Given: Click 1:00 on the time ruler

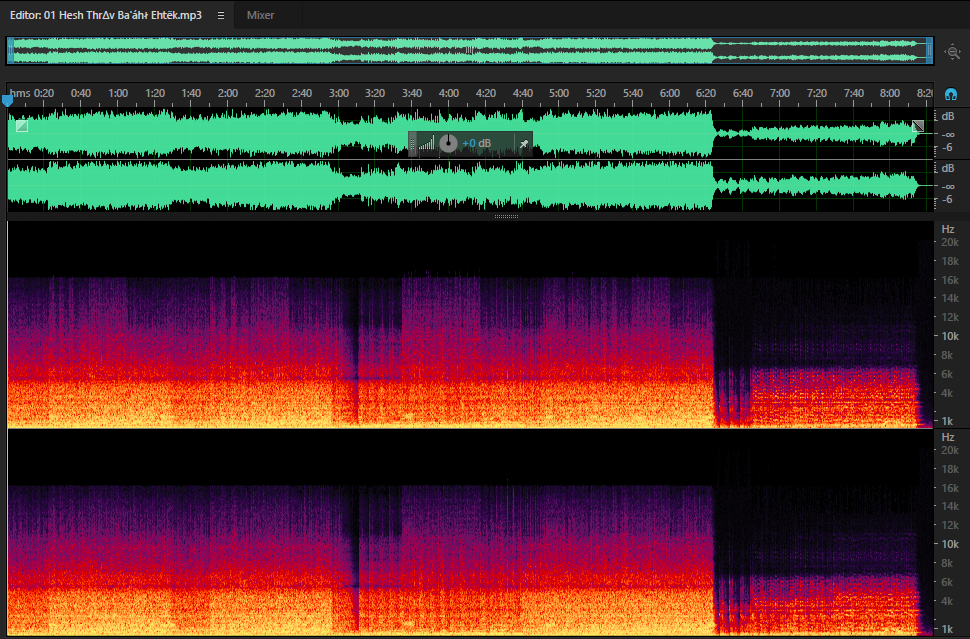Looking at the screenshot, I should coord(118,93).
